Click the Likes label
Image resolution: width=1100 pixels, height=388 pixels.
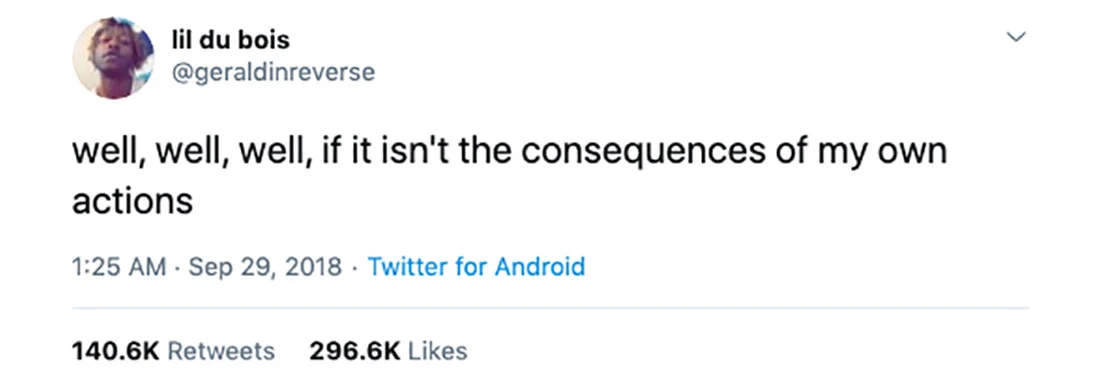438,350
